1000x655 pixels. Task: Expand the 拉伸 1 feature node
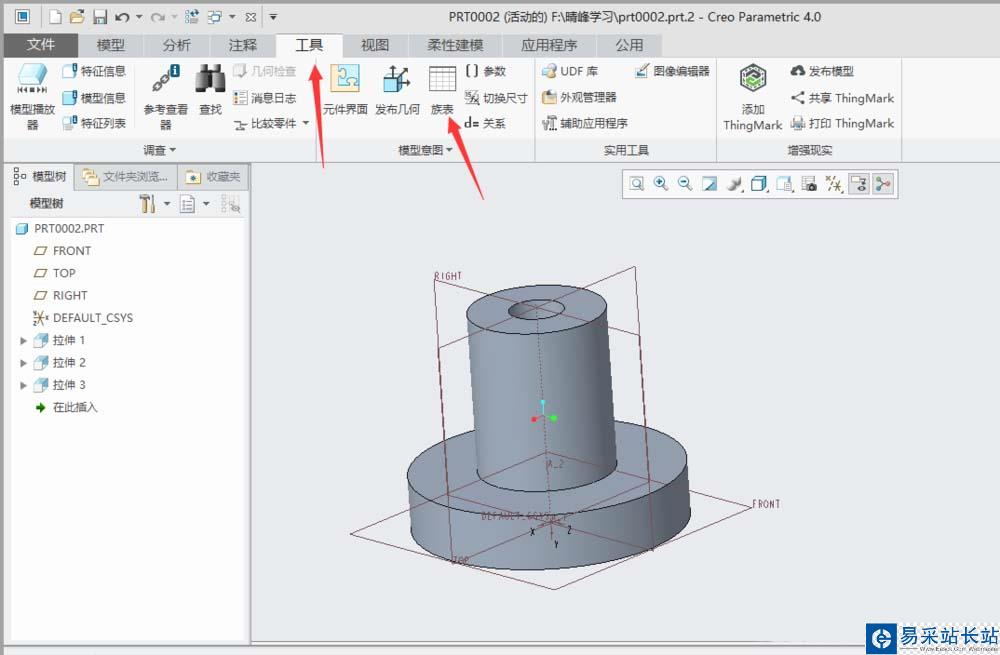tap(24, 341)
